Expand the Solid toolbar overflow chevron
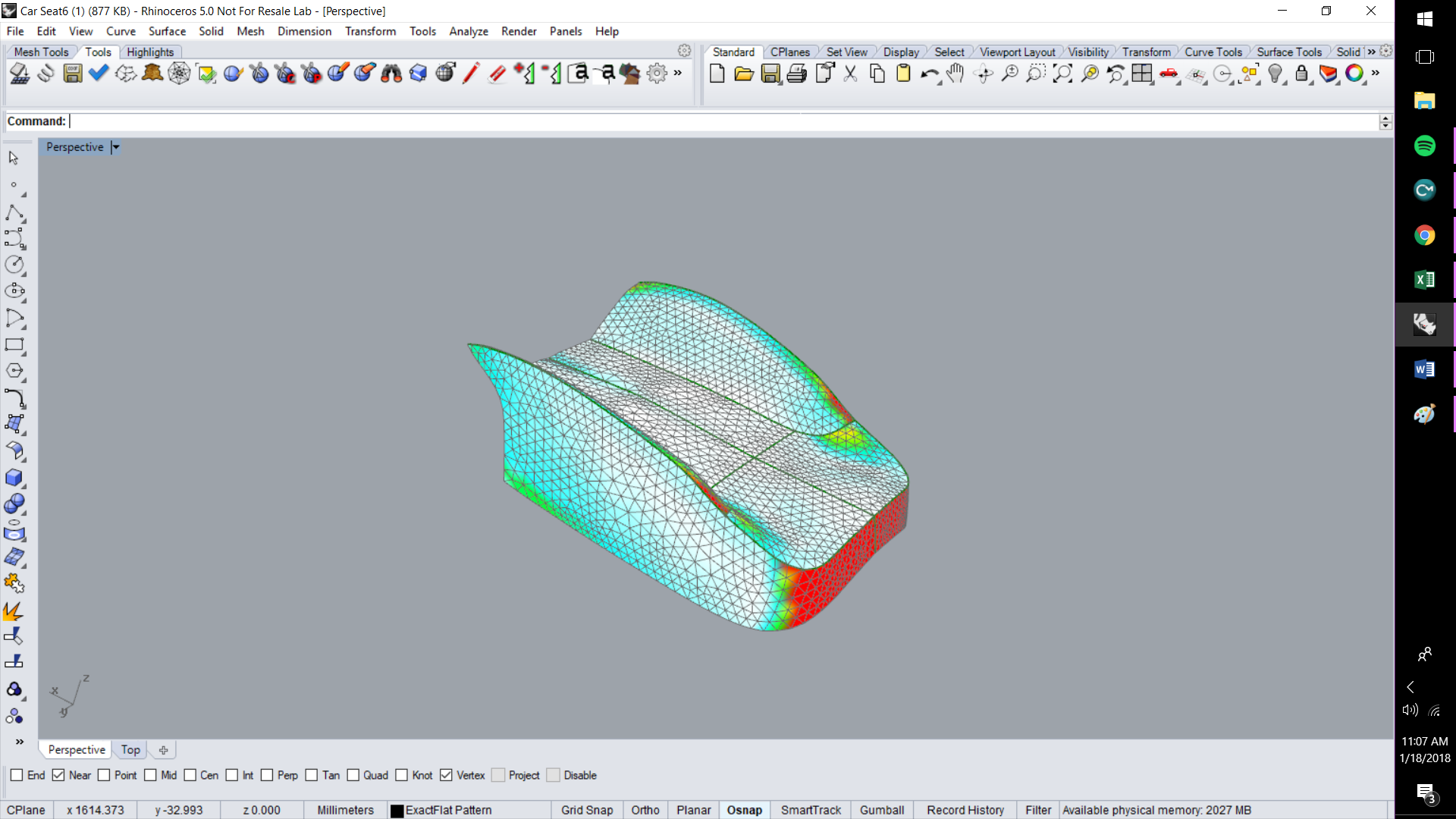This screenshot has width=1456, height=819. 1373,52
